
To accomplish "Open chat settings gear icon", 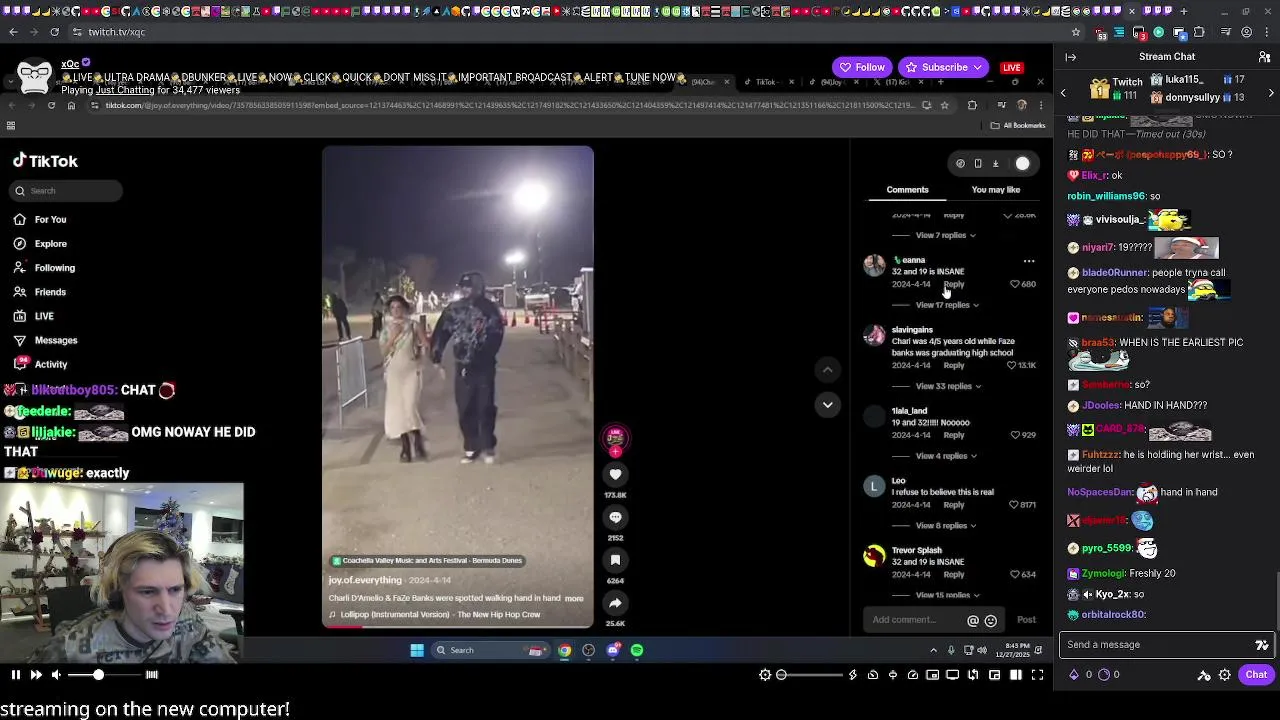I will (x=1224, y=675).
